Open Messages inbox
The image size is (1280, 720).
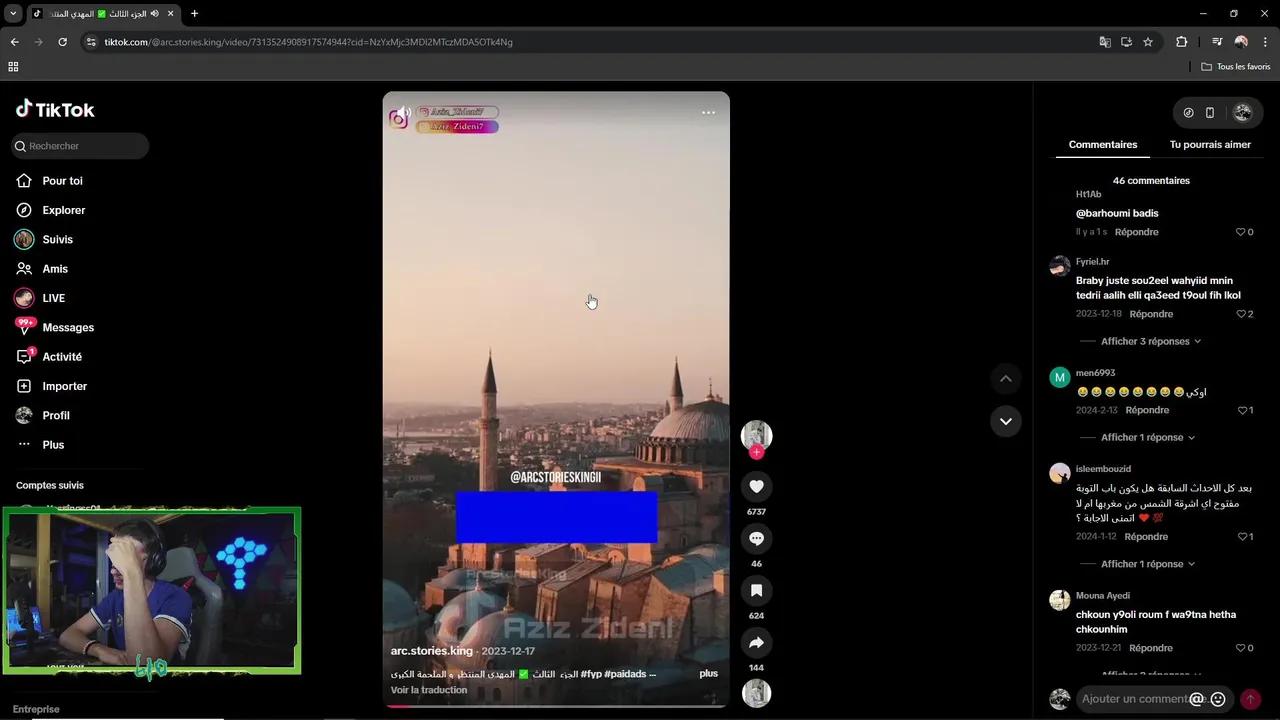tap(55, 327)
